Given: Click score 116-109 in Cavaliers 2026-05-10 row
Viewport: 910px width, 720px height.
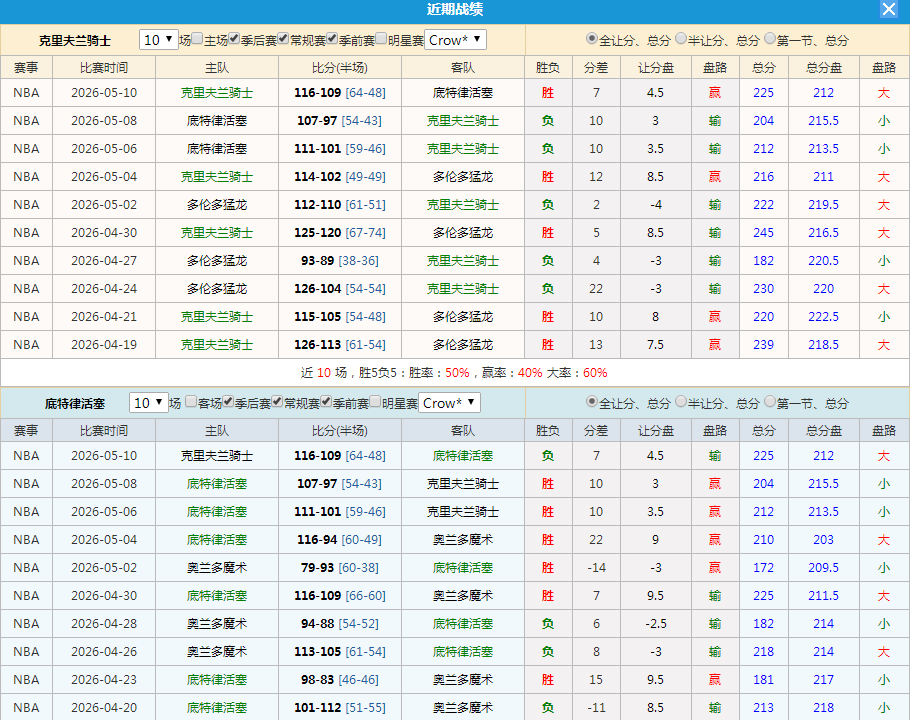Looking at the screenshot, I should click(317, 93).
